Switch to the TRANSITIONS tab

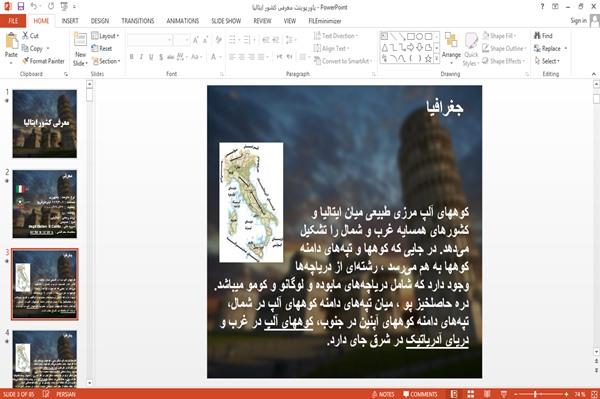coord(138,21)
